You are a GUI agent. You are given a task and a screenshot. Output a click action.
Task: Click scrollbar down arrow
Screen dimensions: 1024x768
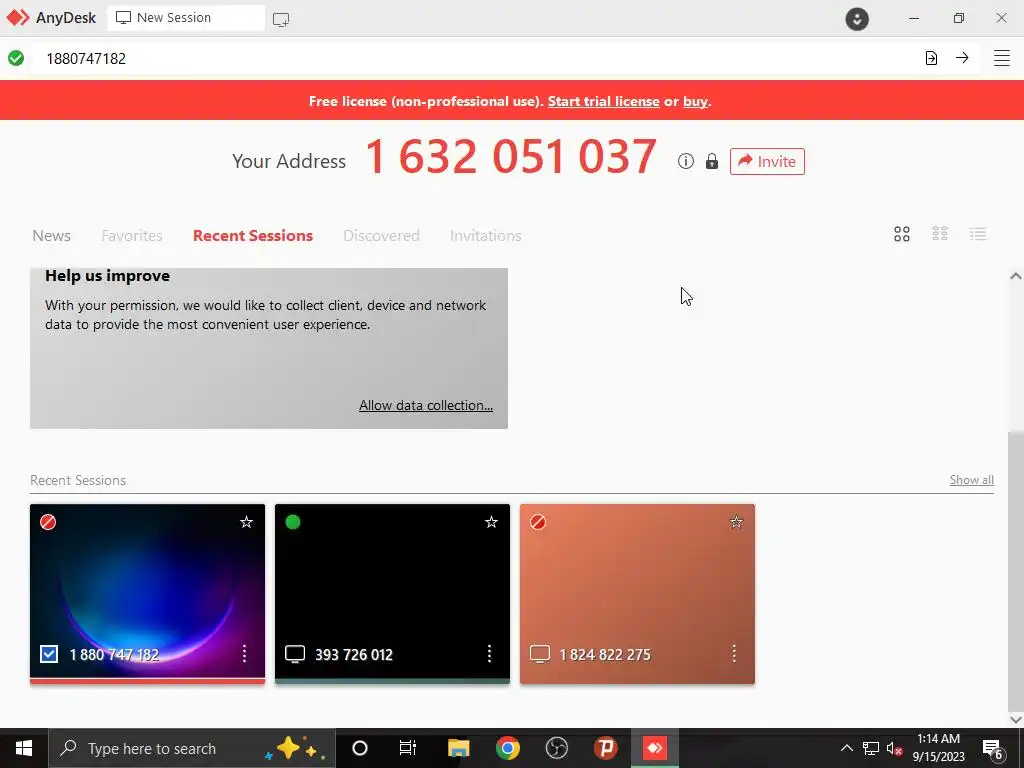1016,719
